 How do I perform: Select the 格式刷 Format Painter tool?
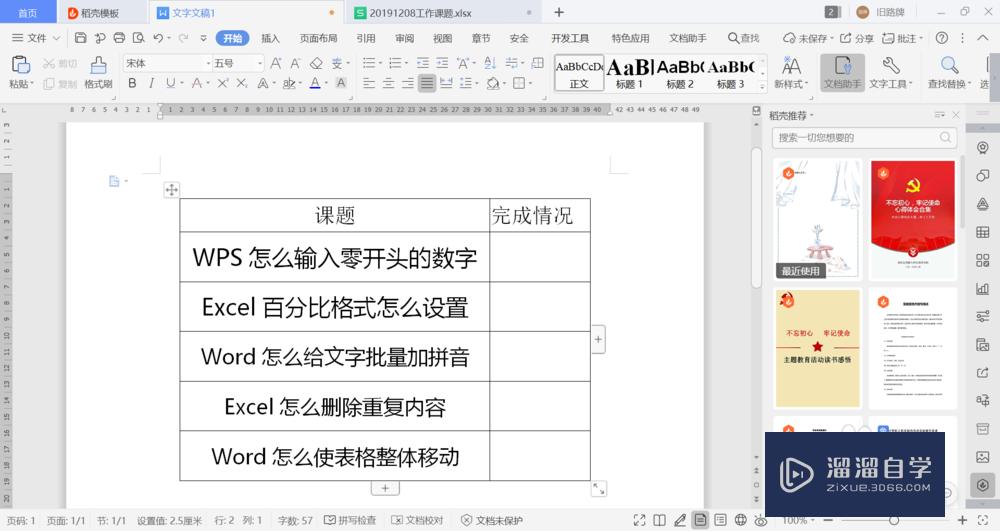(x=98, y=72)
